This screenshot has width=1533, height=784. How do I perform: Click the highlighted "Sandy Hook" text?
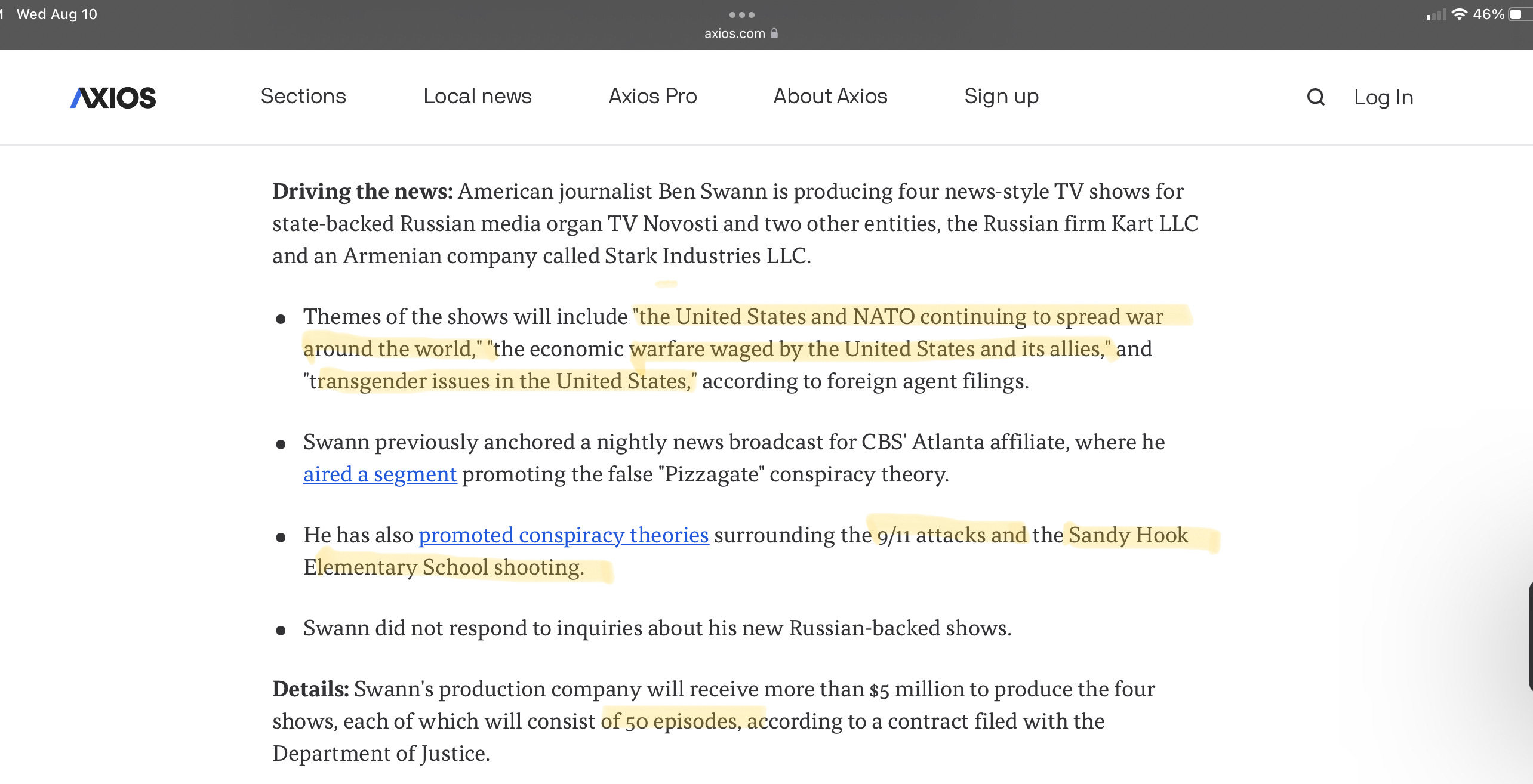[1128, 535]
